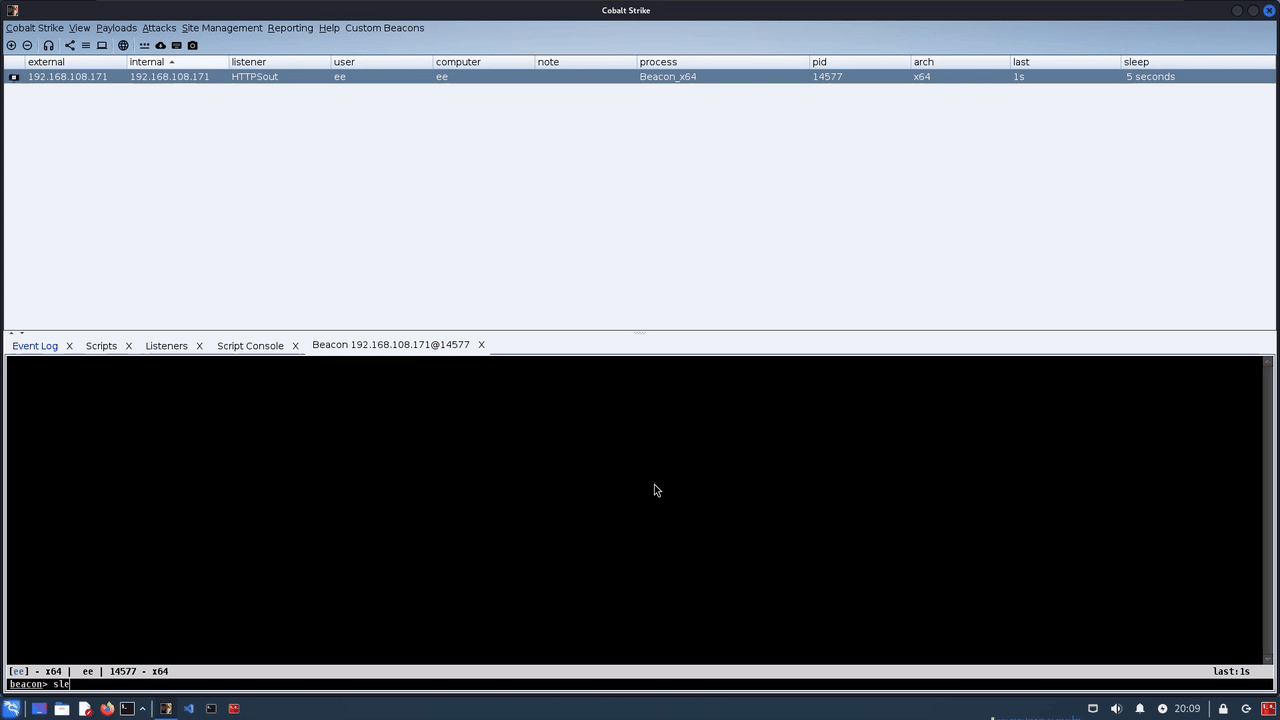Open the View menu
Image resolution: width=1280 pixels, height=720 pixels.
(79, 28)
